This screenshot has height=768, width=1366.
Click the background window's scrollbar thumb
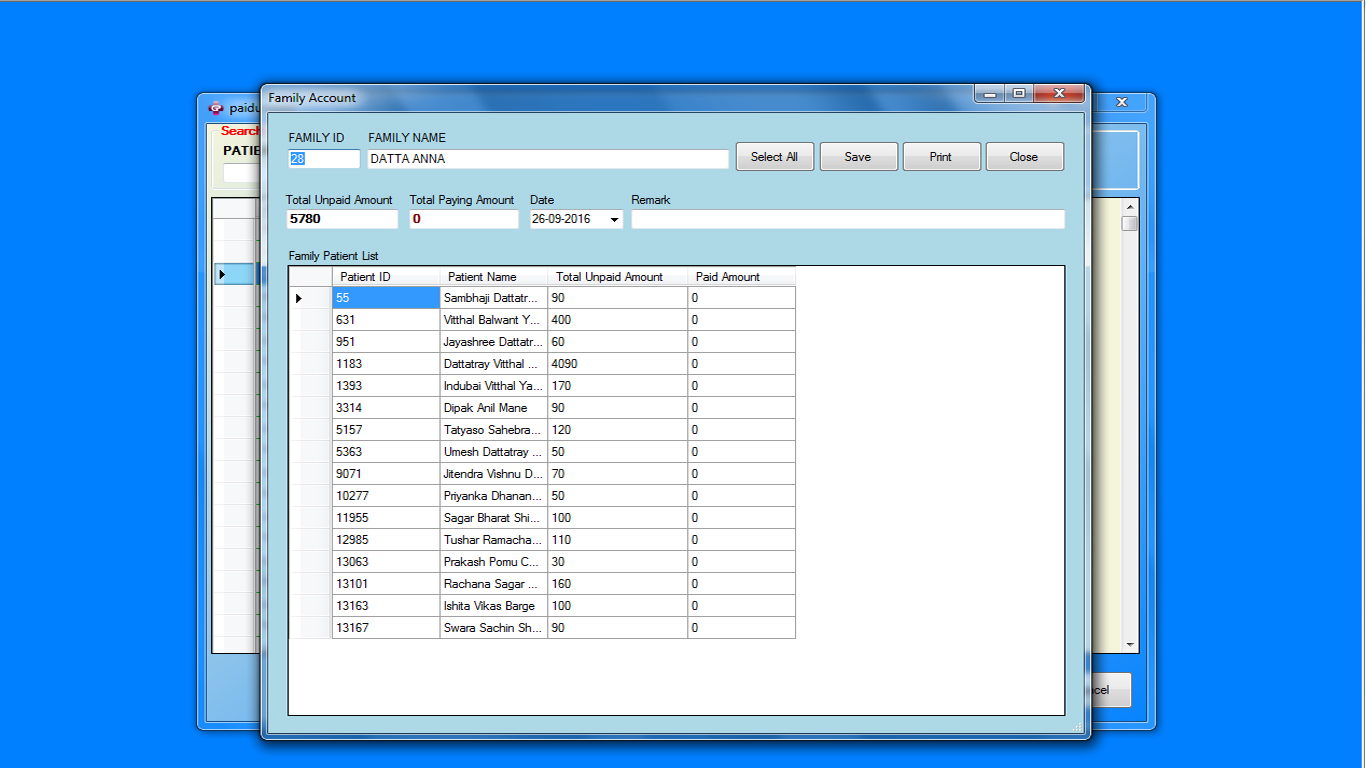click(1130, 224)
